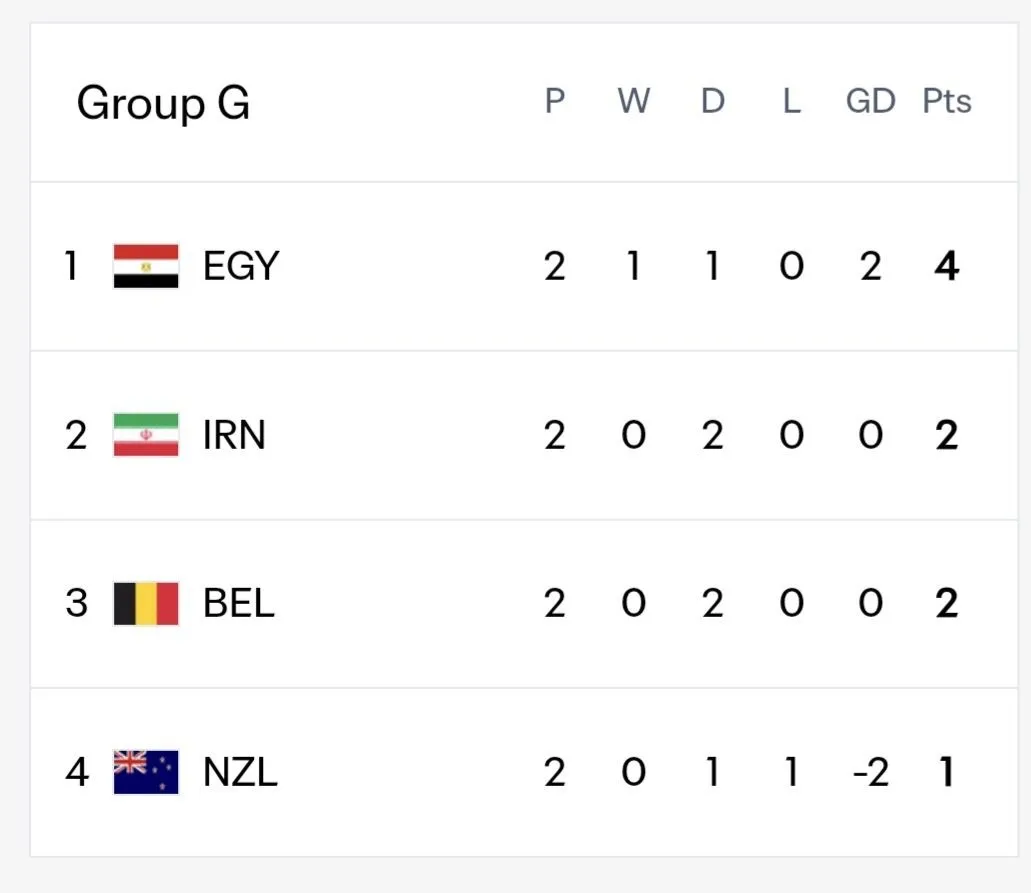Select the NZL team name
Image resolution: width=1031 pixels, height=893 pixels.
click(240, 772)
